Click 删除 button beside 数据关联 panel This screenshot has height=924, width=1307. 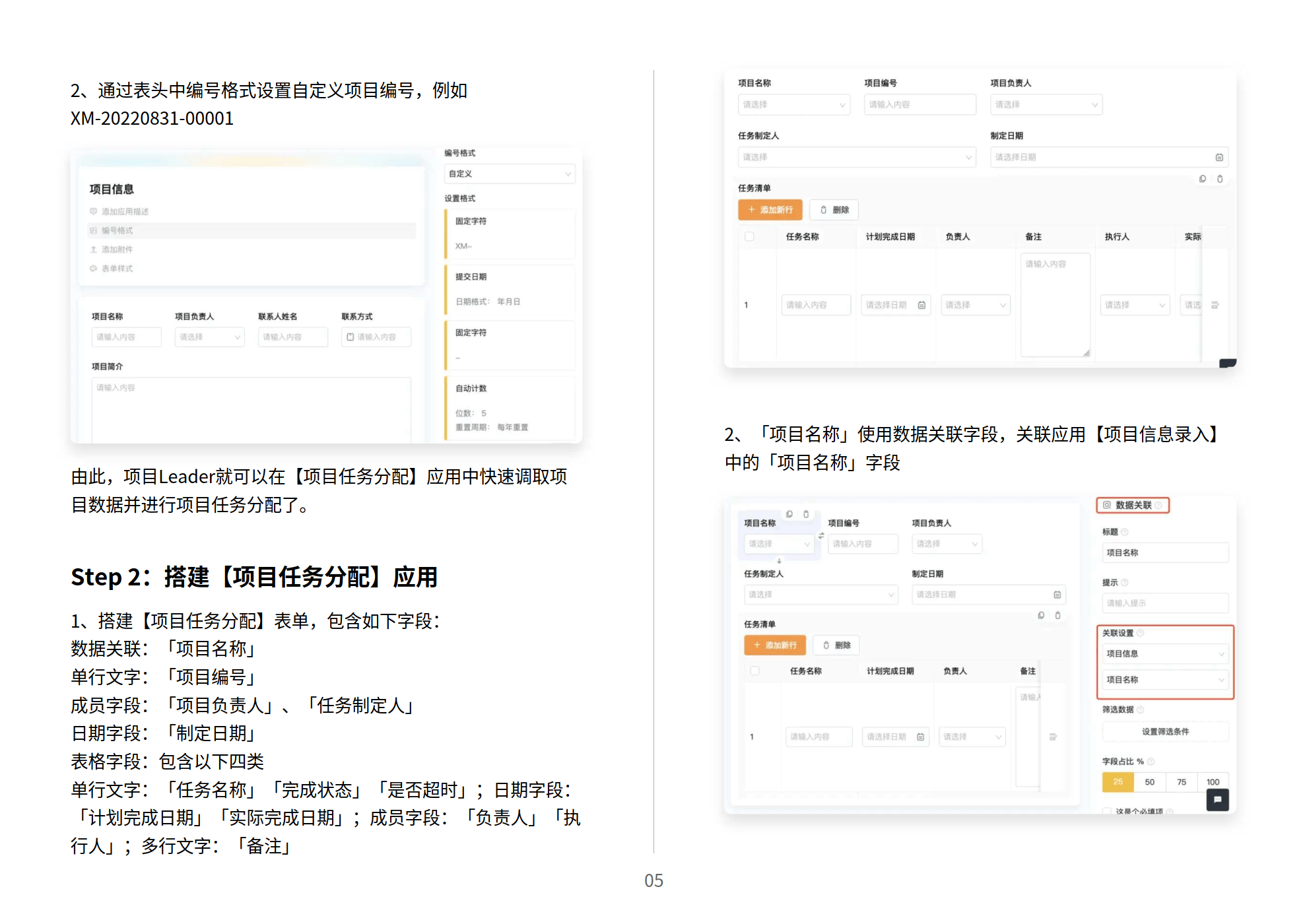[836, 645]
